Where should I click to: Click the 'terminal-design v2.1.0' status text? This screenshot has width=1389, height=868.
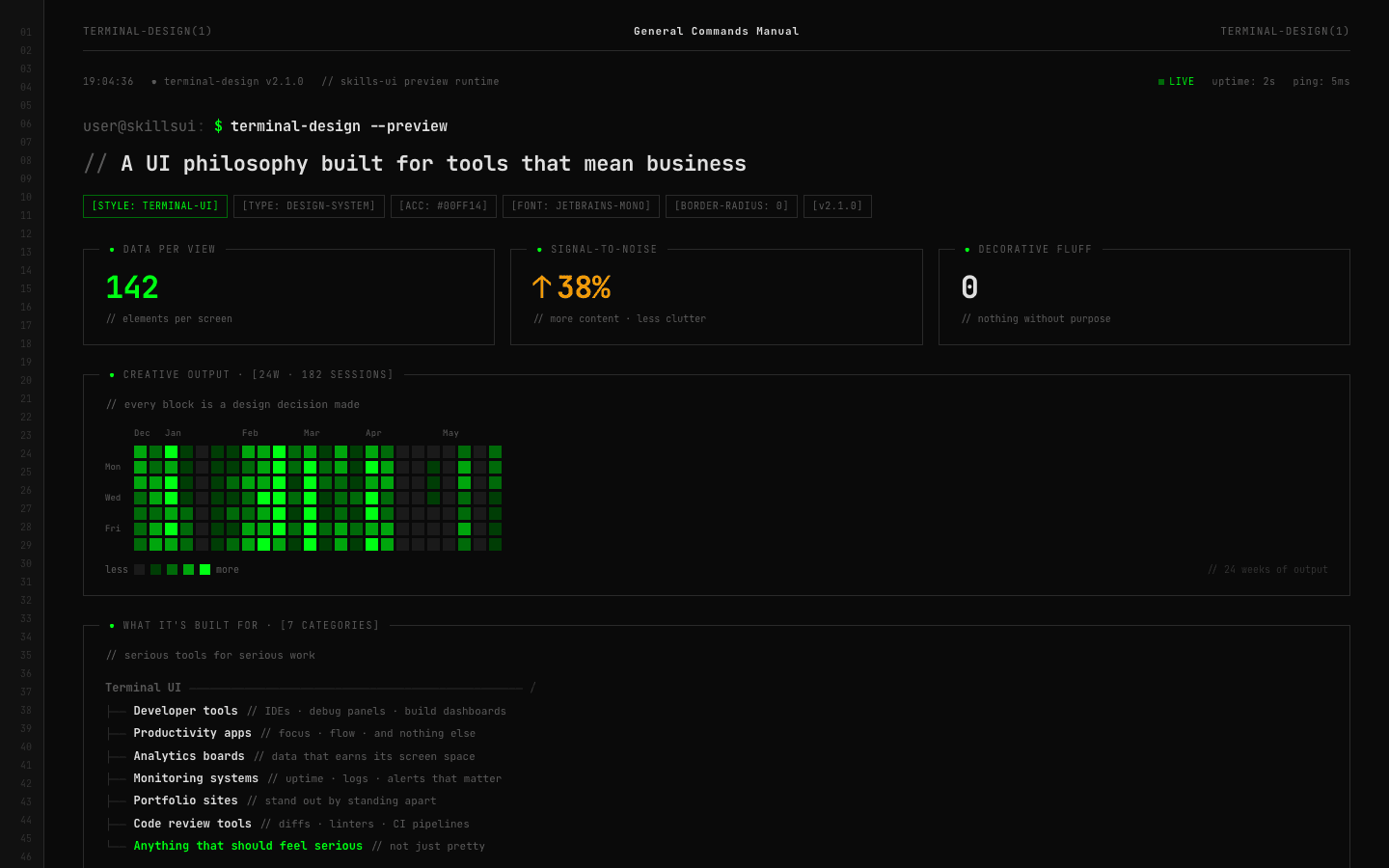pos(233,82)
